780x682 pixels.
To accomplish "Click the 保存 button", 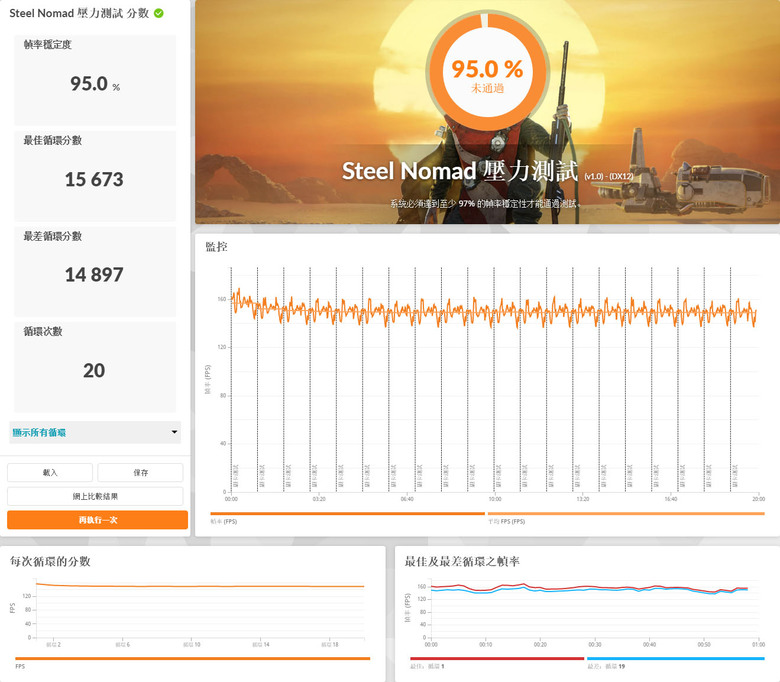I will click(140, 473).
